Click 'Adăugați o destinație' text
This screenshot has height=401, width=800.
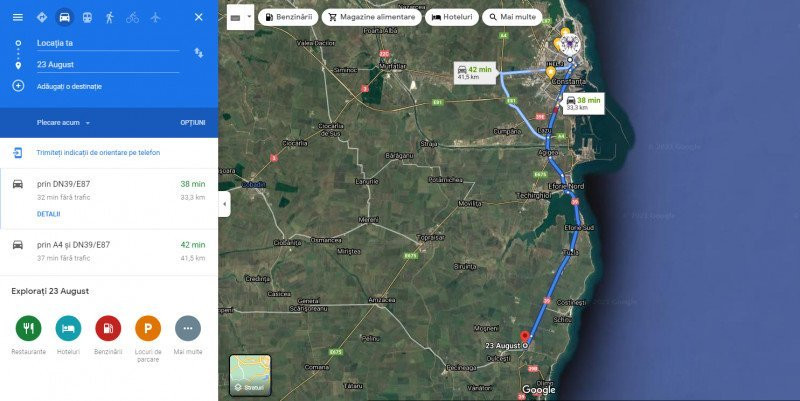pyautogui.click(x=69, y=87)
